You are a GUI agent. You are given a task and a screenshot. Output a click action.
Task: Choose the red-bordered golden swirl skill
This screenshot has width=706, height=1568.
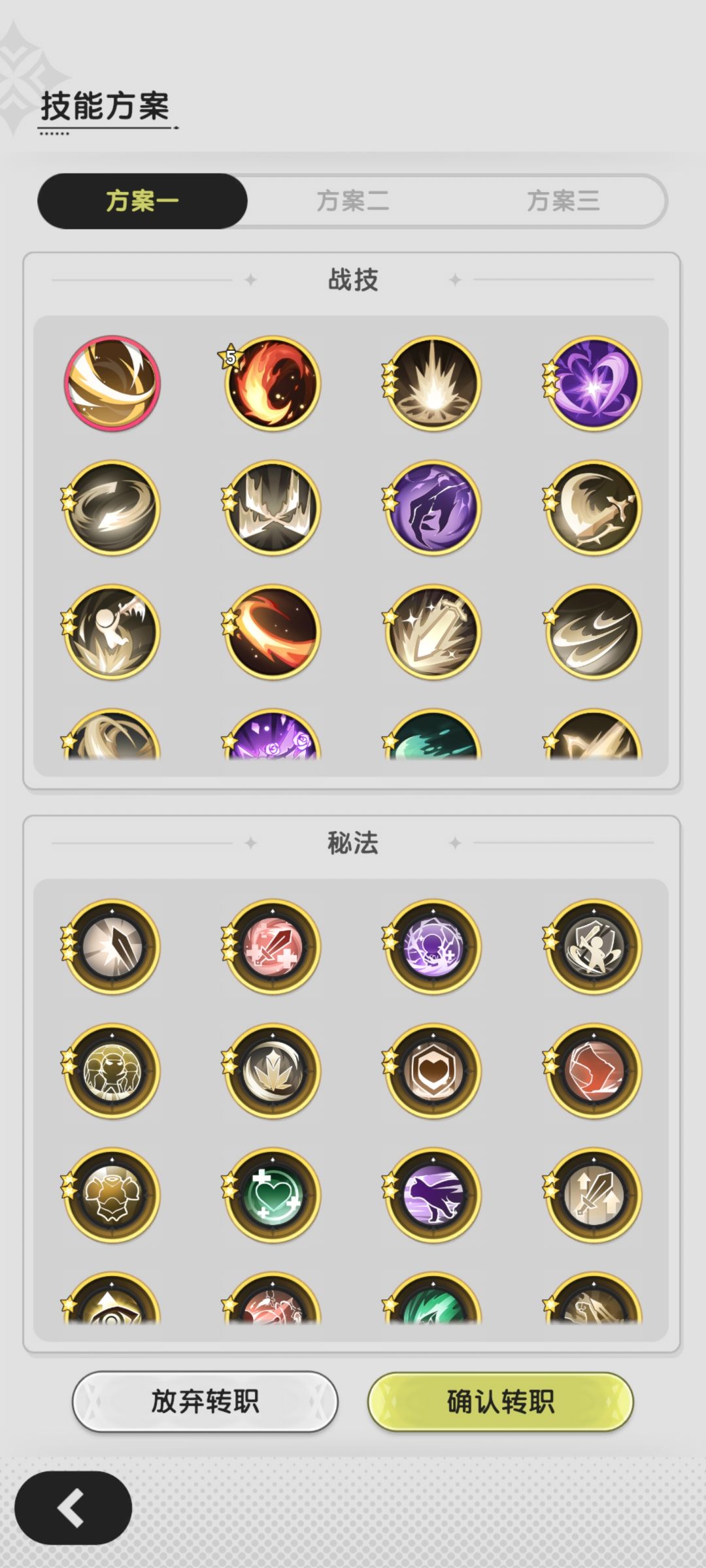click(x=112, y=384)
